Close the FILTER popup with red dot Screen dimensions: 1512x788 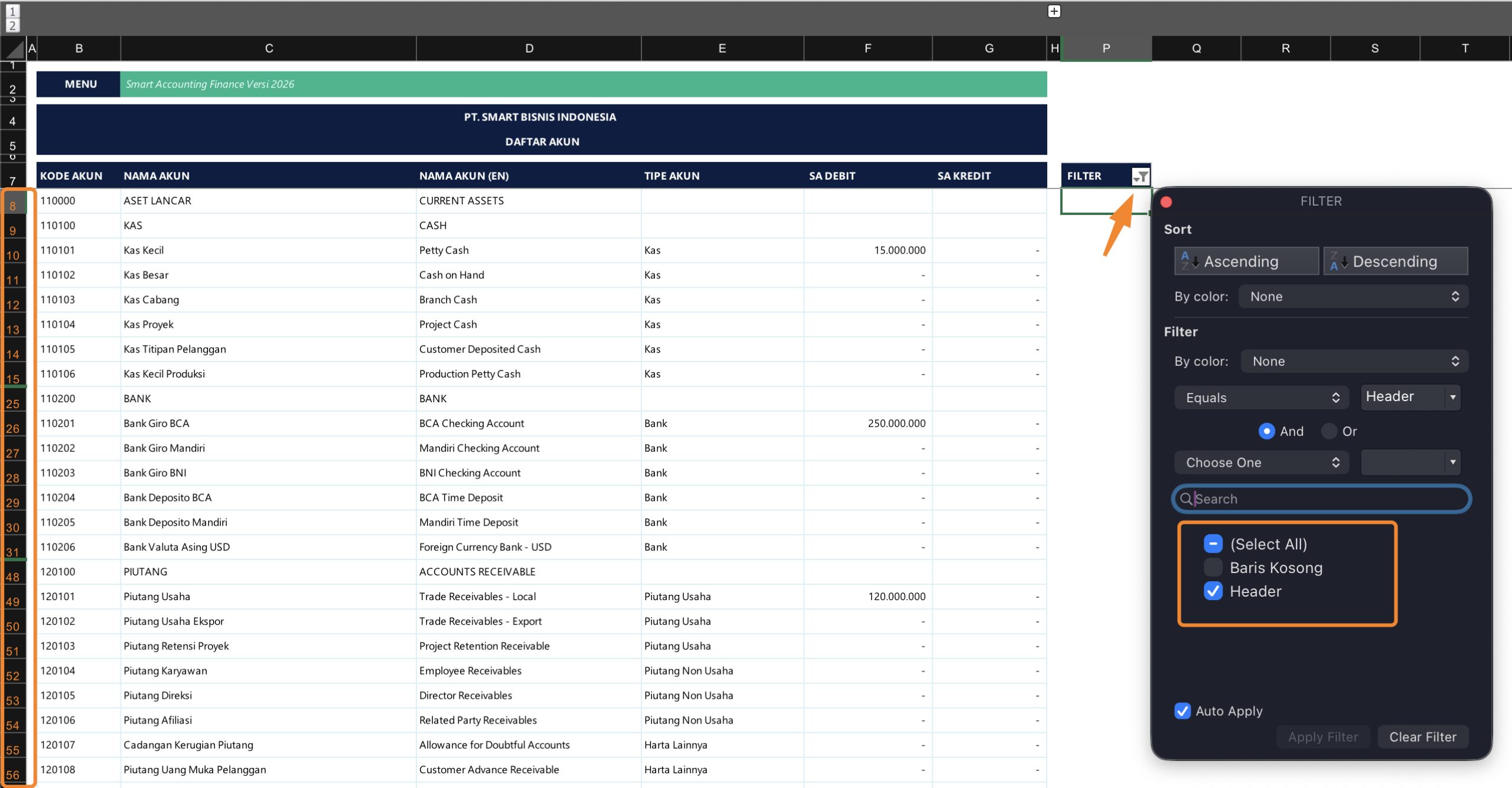(x=1166, y=201)
